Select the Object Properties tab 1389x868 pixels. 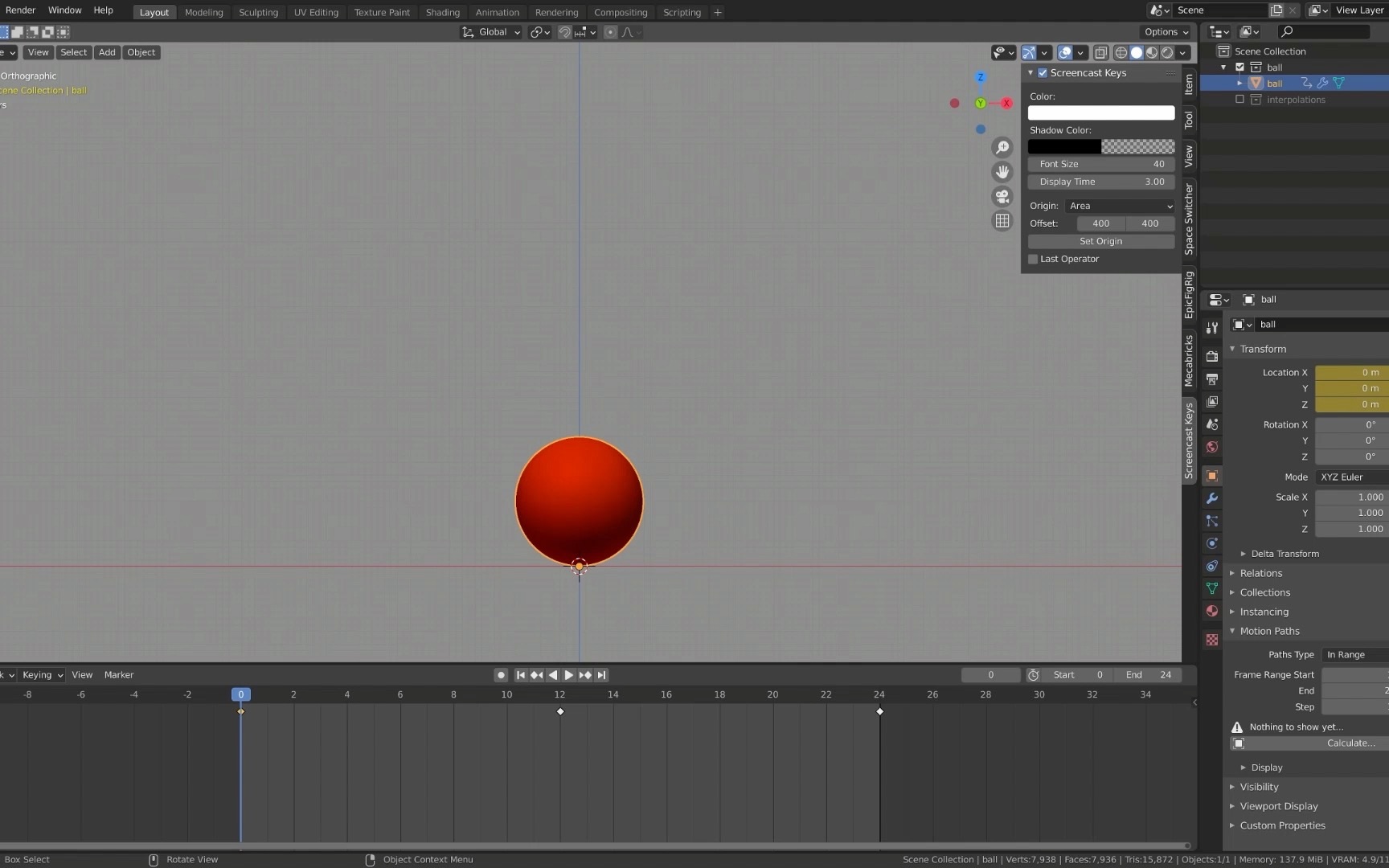pyautogui.click(x=1211, y=474)
